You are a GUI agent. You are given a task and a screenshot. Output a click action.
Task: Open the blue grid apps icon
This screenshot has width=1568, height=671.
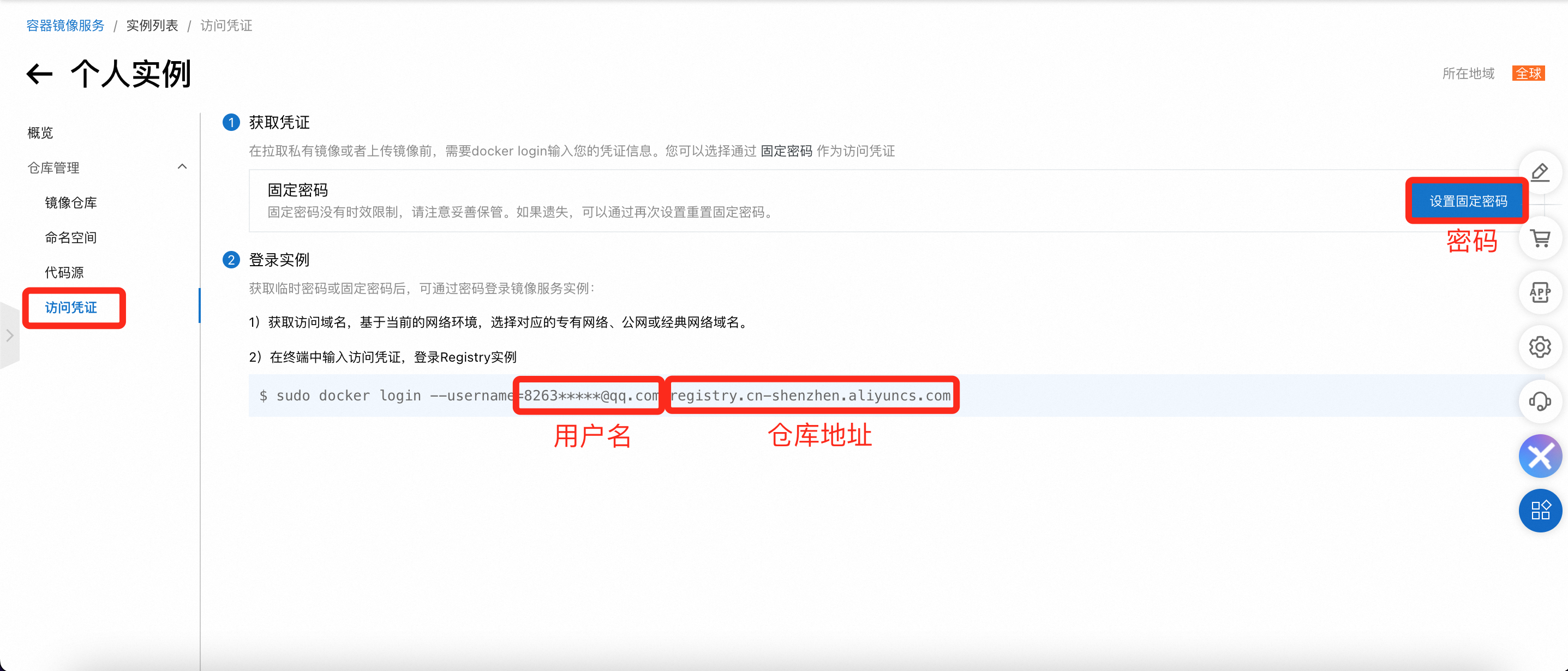[1540, 510]
